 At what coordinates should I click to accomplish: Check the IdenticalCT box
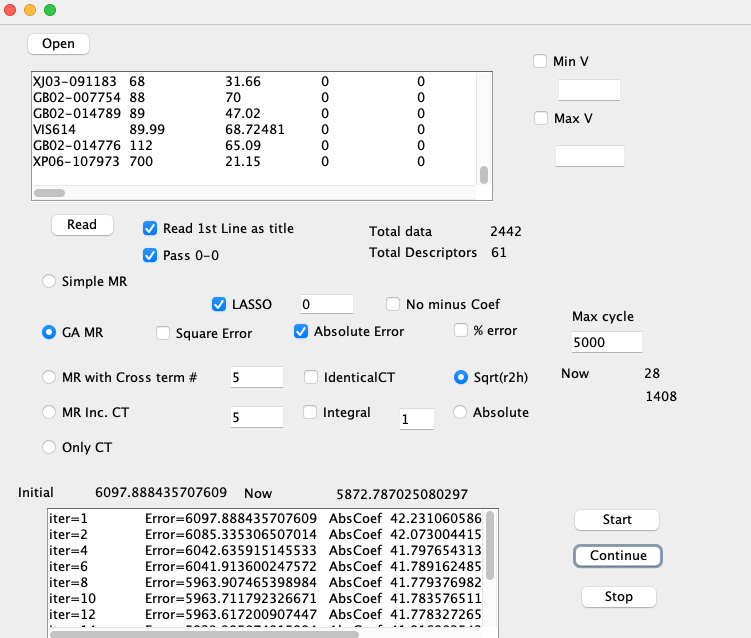[x=311, y=378]
